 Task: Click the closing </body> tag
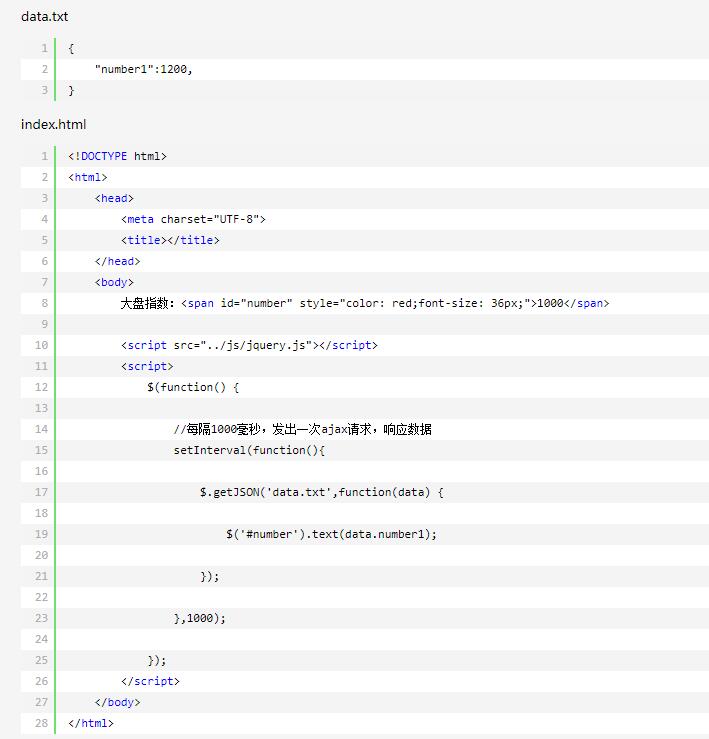click(117, 702)
